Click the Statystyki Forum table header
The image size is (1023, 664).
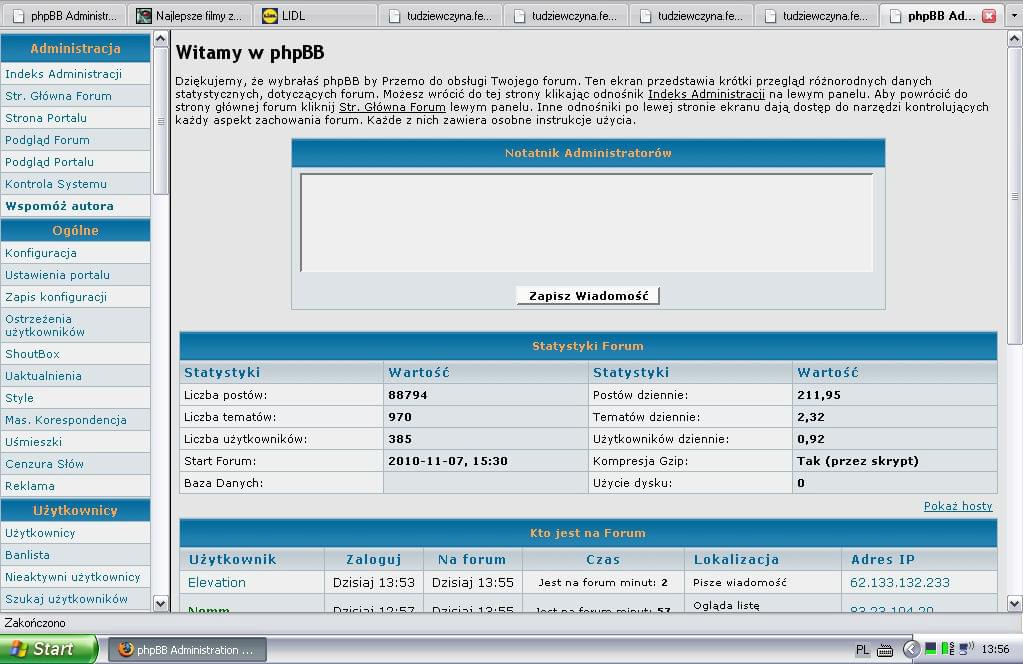[x=588, y=346]
